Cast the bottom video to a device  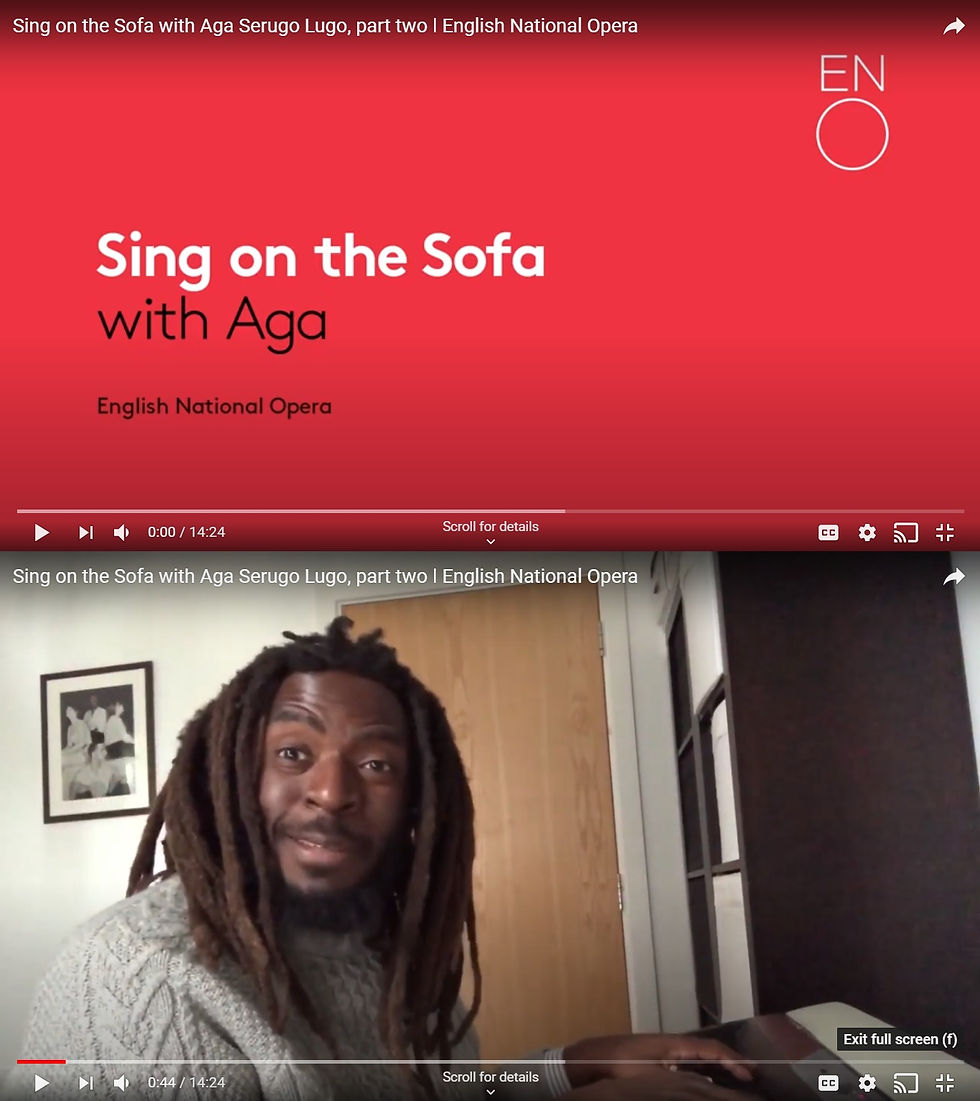906,1083
